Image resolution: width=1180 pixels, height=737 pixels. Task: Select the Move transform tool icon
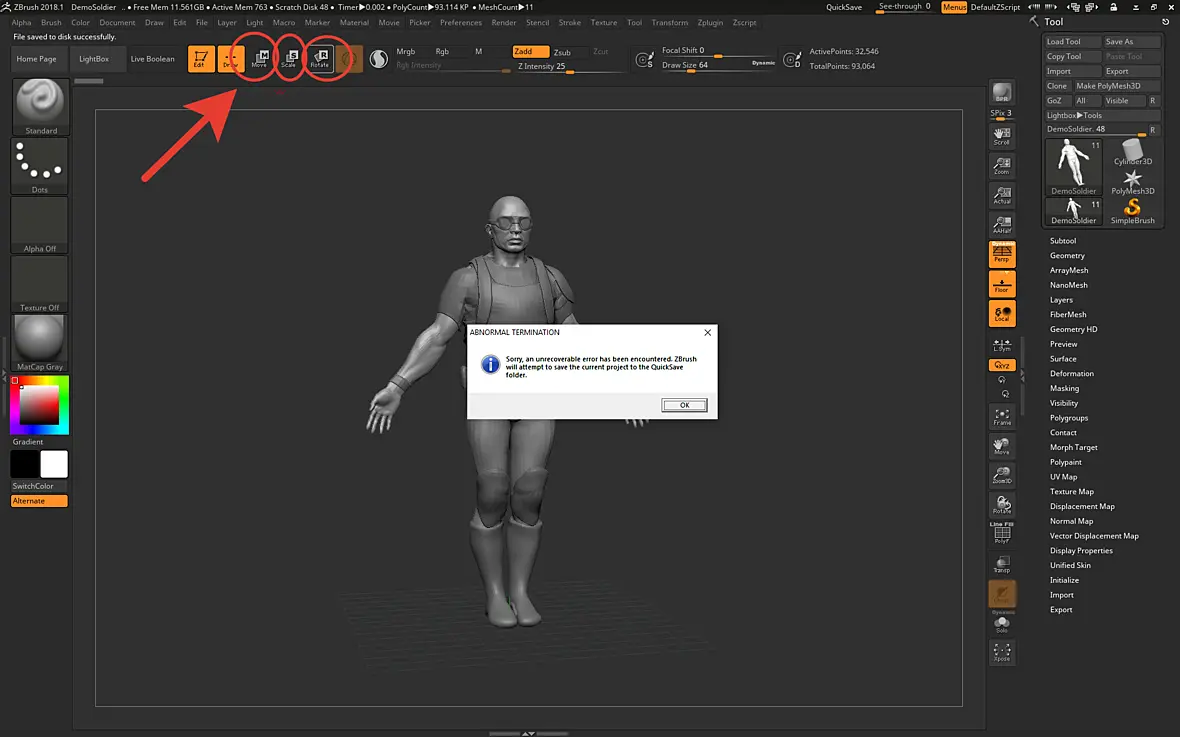(x=260, y=59)
